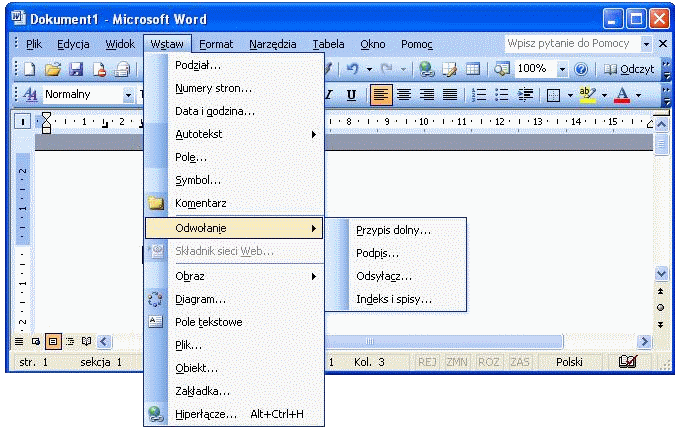Open the Narzędzia menu
Image resolution: width=675 pixels, height=435 pixels.
click(273, 44)
